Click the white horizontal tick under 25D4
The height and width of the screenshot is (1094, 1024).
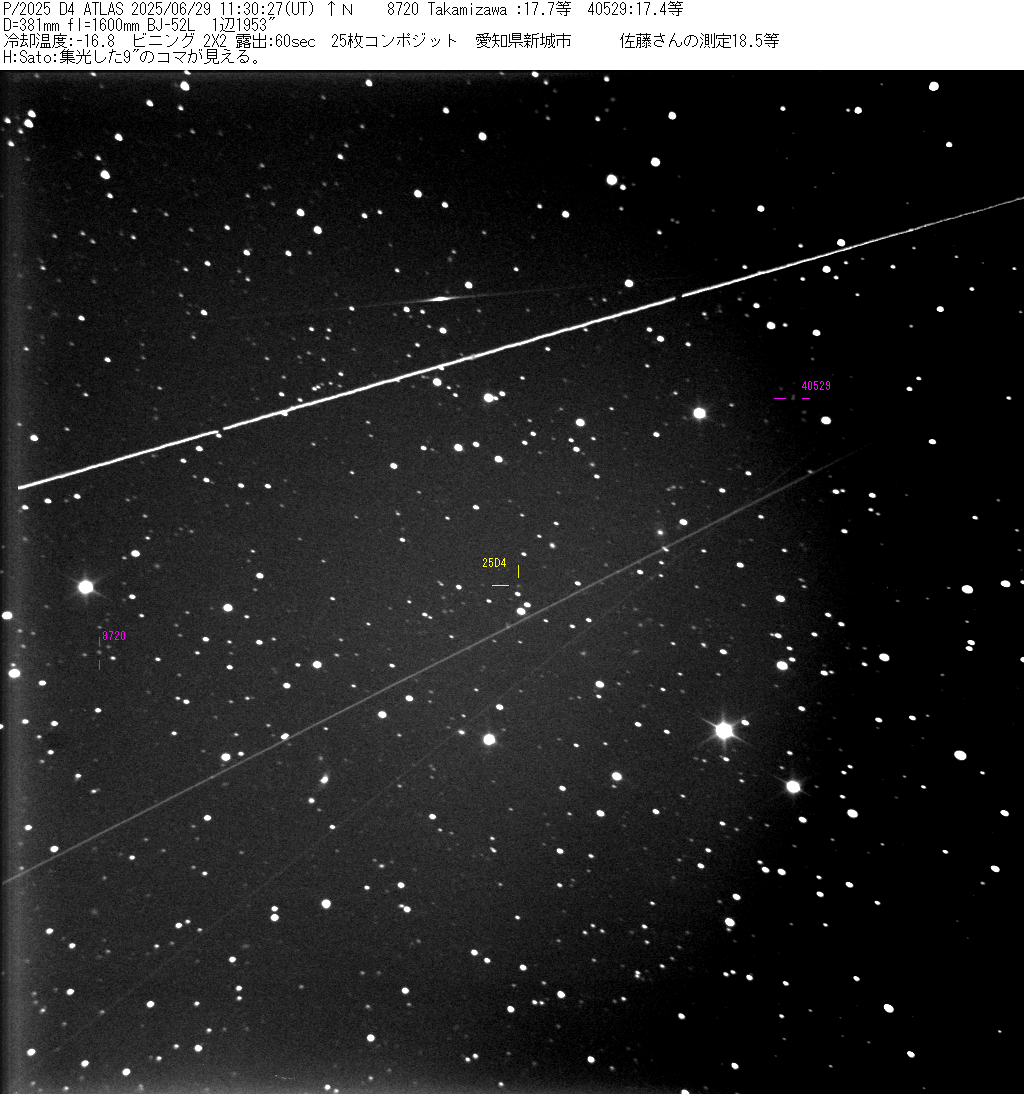500,585
